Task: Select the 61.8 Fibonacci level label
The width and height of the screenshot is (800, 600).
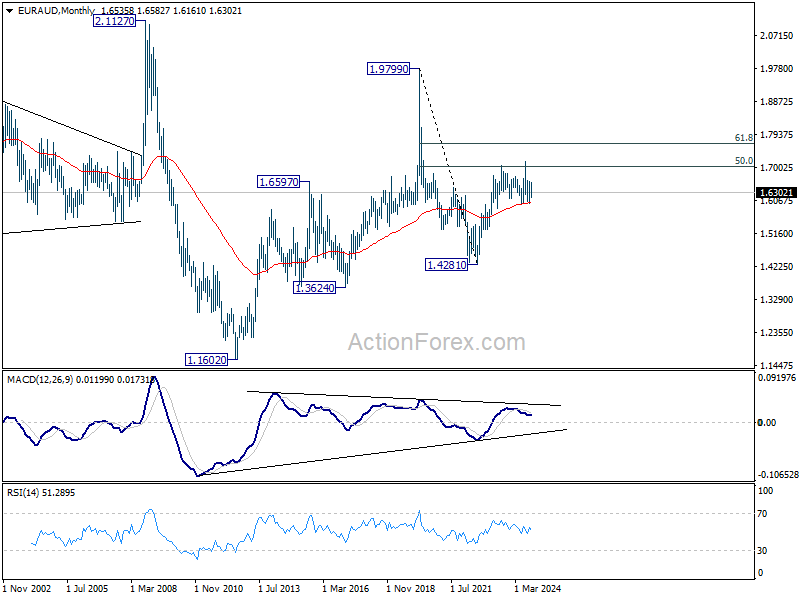Action: 743,138
